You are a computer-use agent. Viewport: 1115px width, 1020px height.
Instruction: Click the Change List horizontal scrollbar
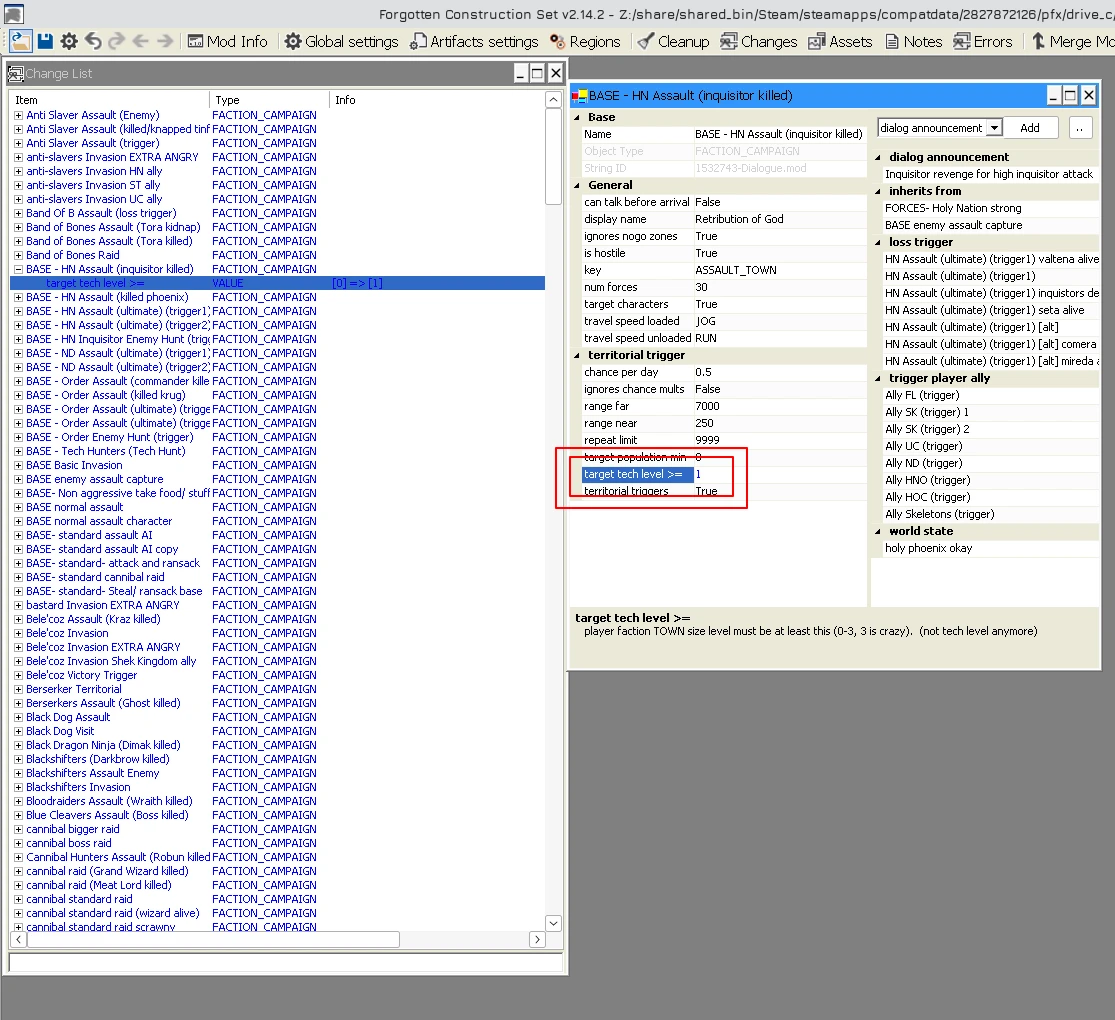(212, 940)
